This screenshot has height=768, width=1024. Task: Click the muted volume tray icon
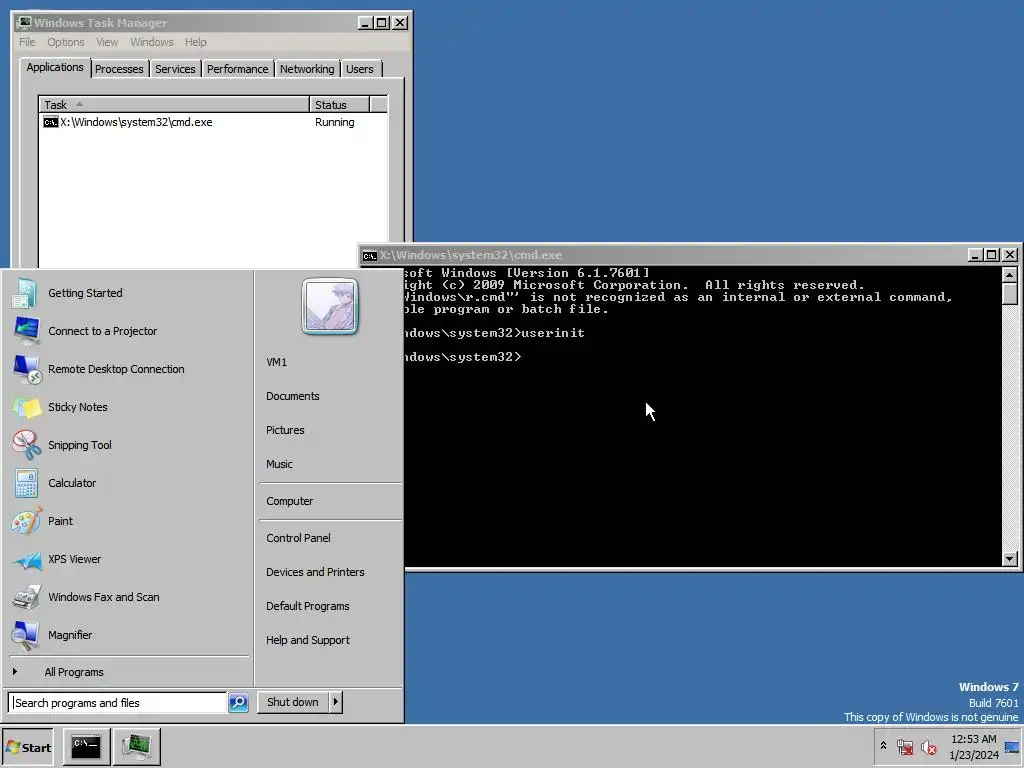pyautogui.click(x=928, y=746)
